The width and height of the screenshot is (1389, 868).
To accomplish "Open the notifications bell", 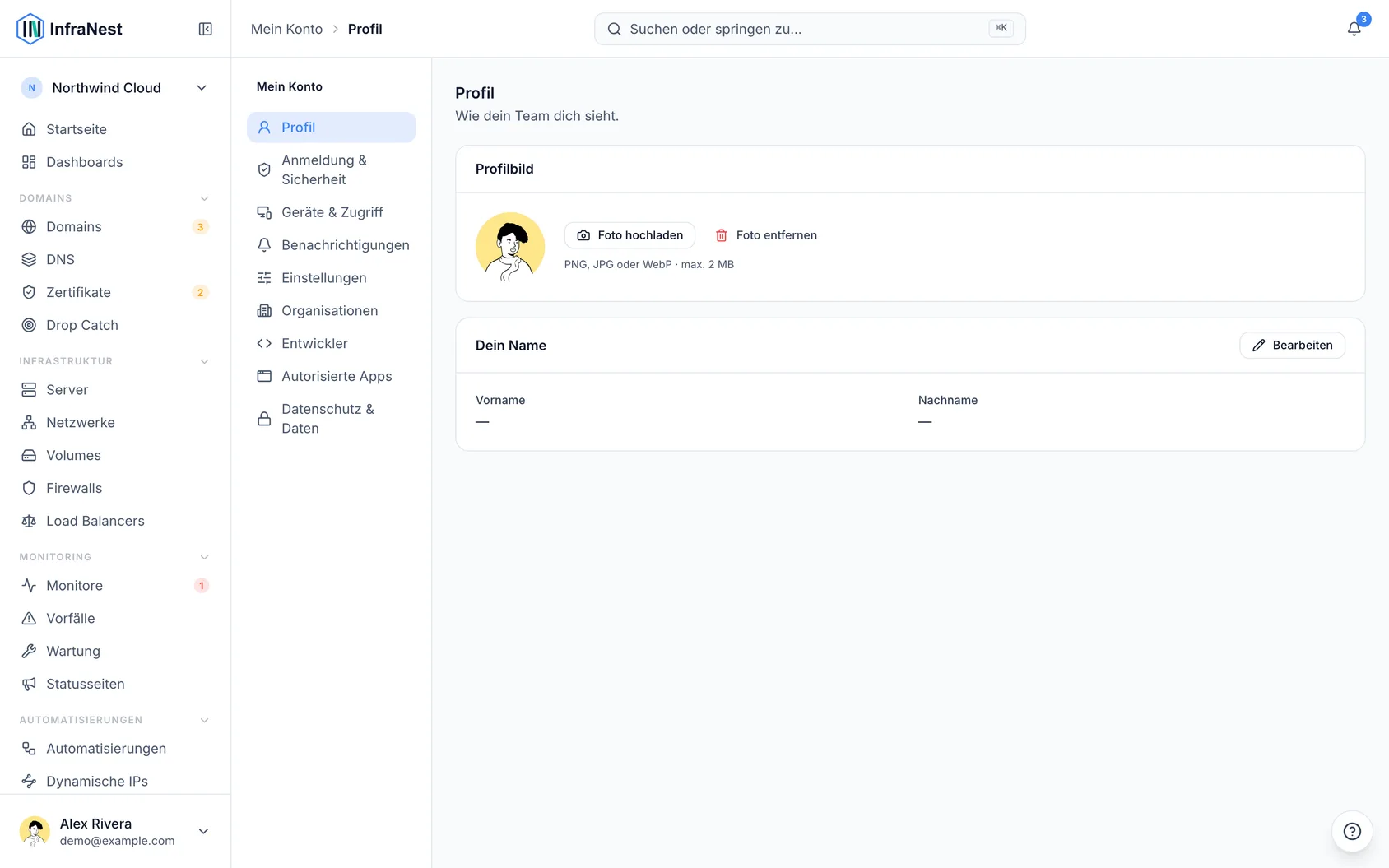I will (1354, 29).
